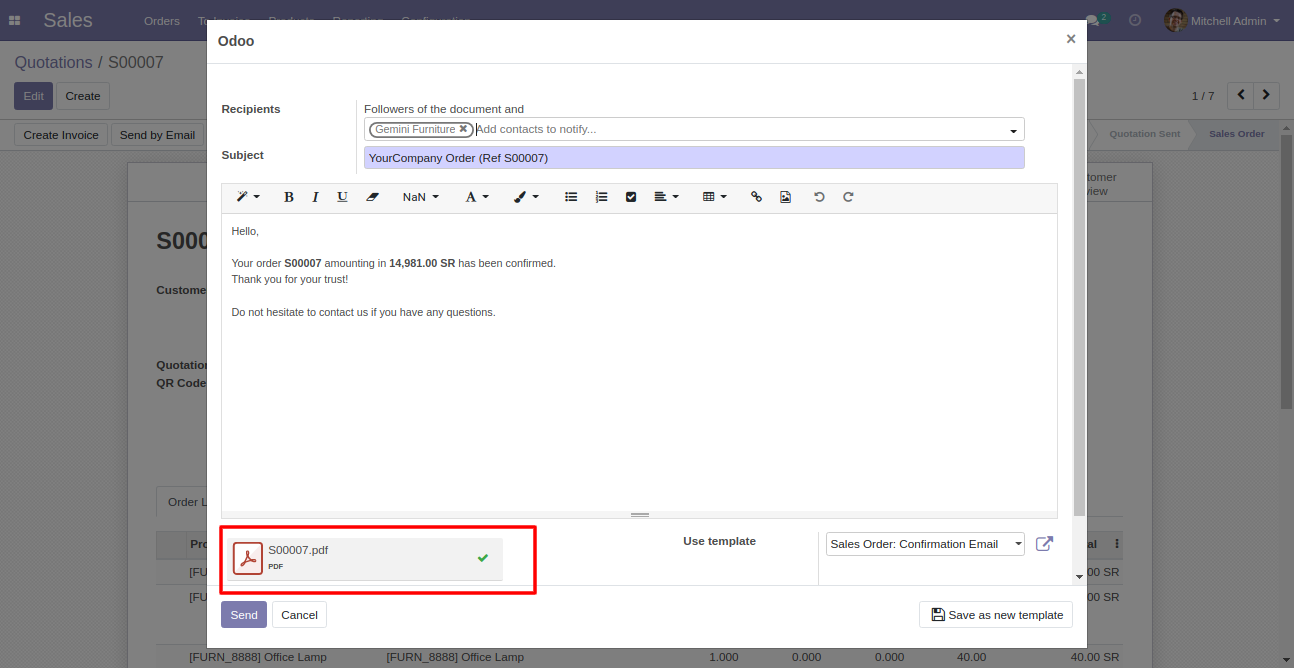This screenshot has width=1294, height=668.
Task: Insert an unordered bullet list
Action: coord(571,197)
